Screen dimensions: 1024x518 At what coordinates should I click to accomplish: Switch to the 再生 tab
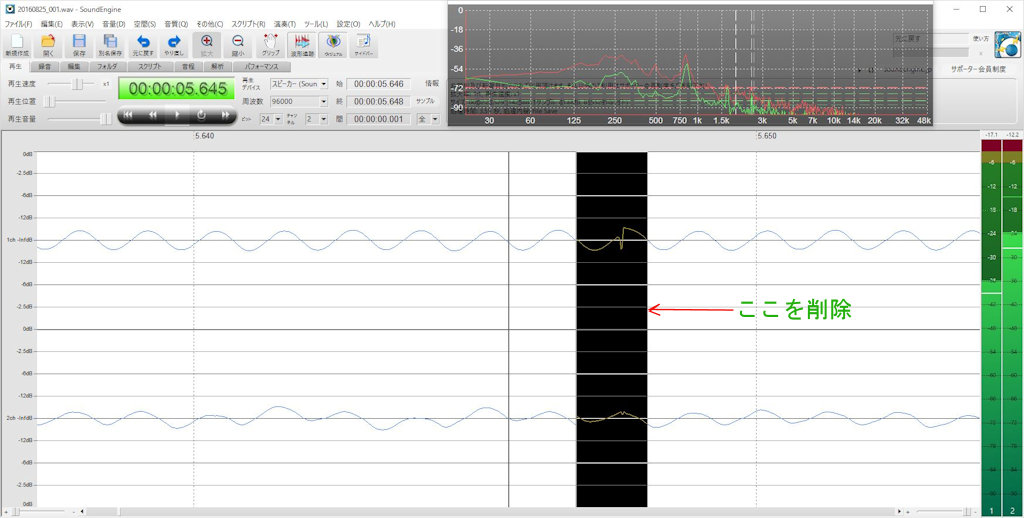point(14,67)
